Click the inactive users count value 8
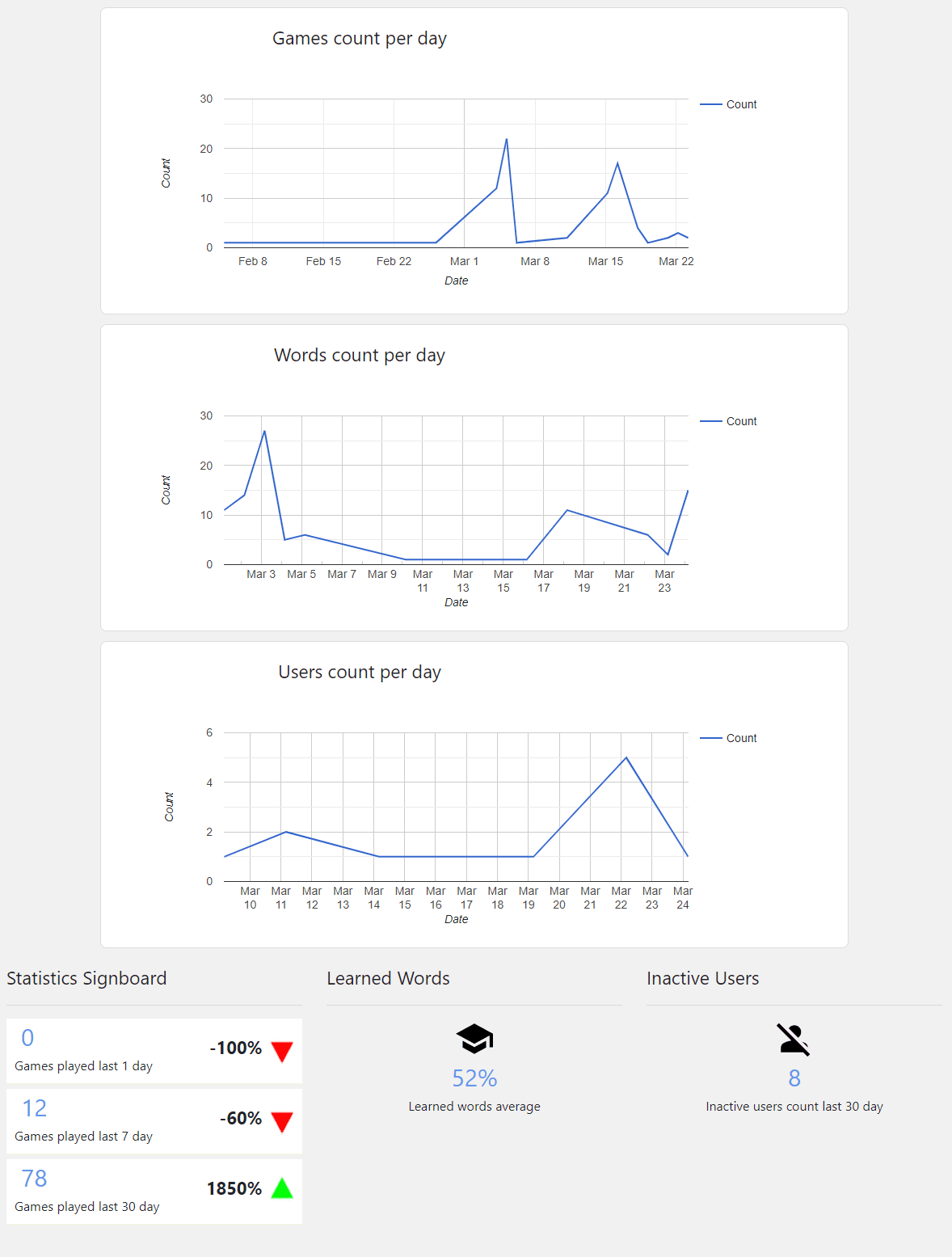 [794, 1078]
